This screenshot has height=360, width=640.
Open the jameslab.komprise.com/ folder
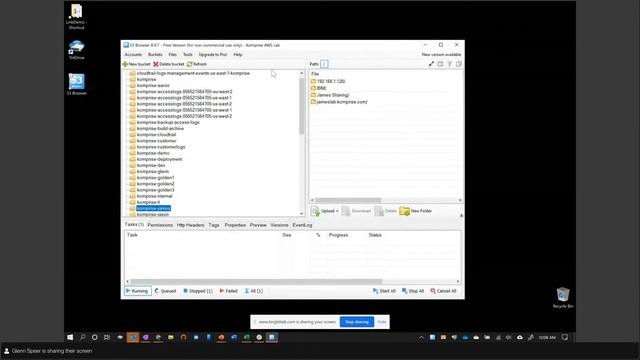[x=339, y=102]
